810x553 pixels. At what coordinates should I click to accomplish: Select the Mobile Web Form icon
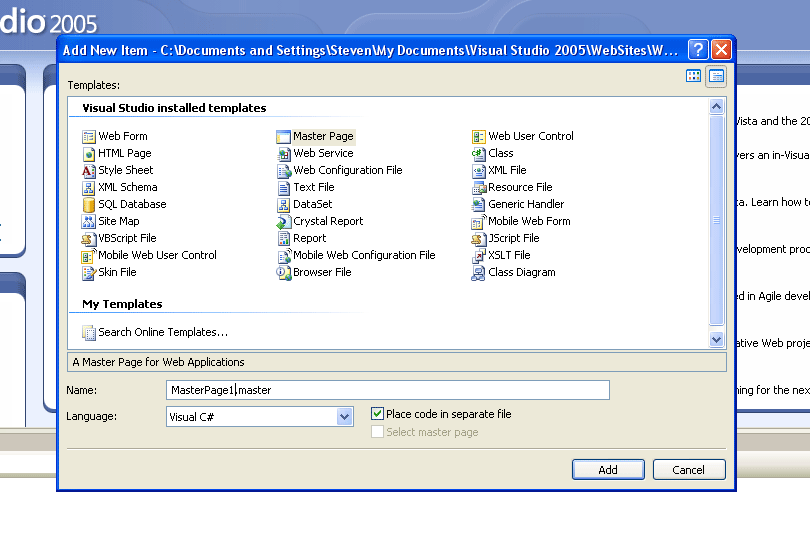tap(479, 222)
